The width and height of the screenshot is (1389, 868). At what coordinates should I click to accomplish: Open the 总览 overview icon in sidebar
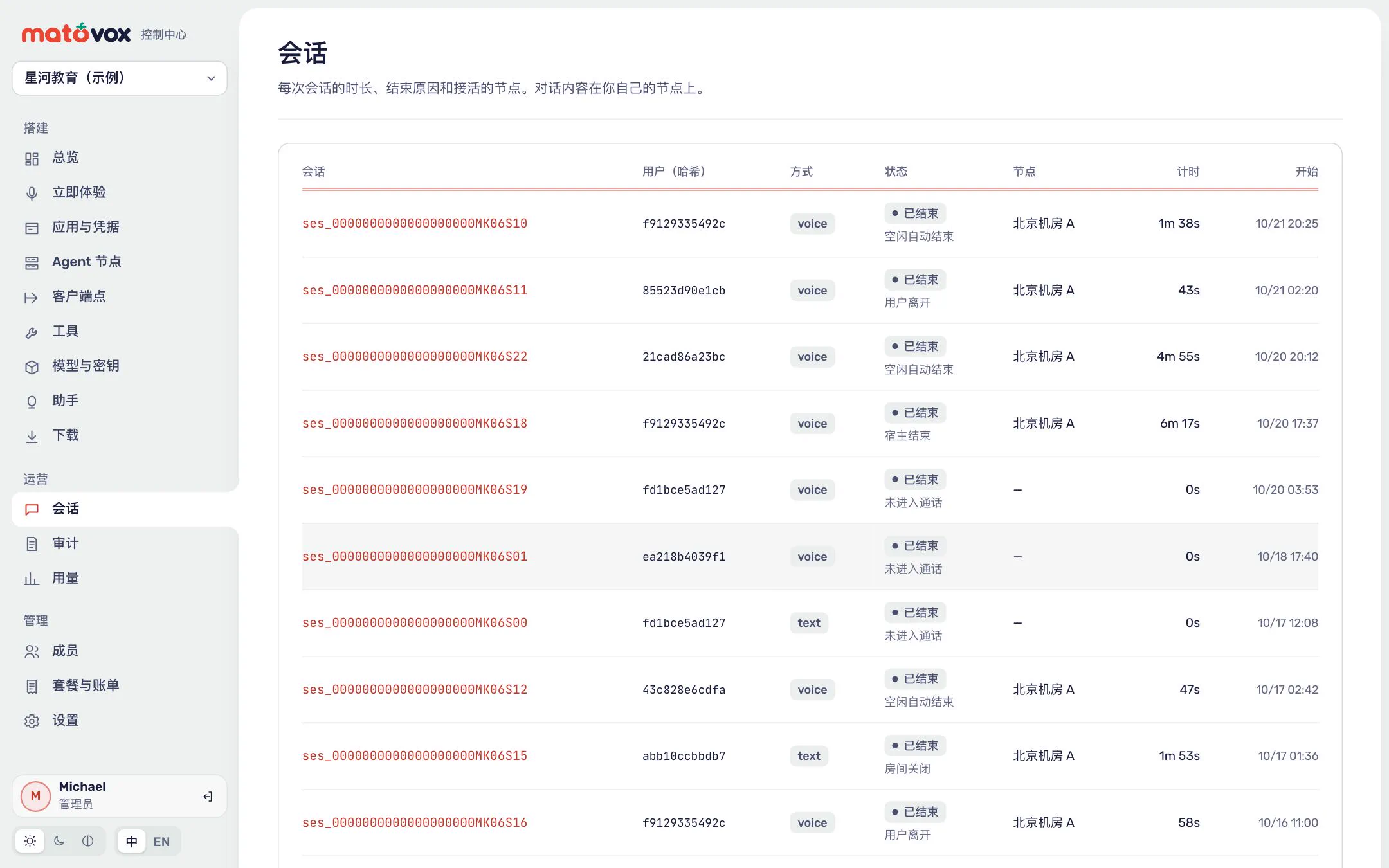coord(32,158)
